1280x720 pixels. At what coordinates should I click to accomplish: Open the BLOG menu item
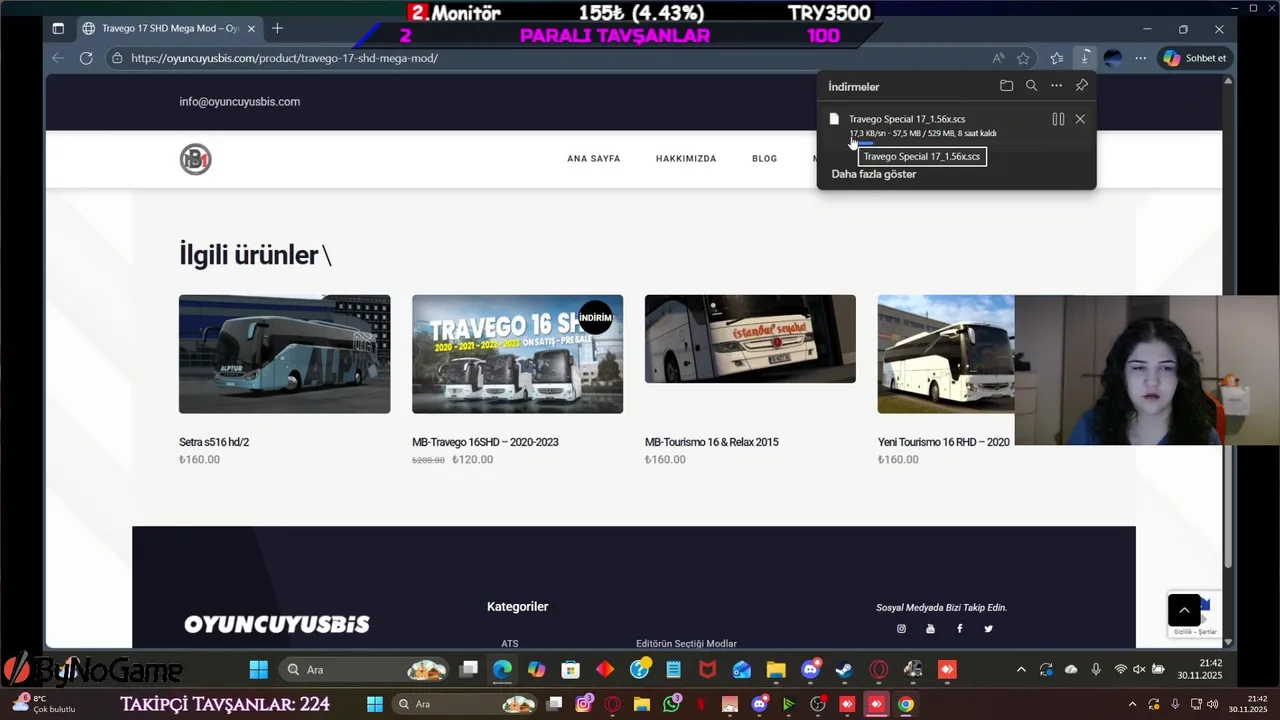point(765,159)
